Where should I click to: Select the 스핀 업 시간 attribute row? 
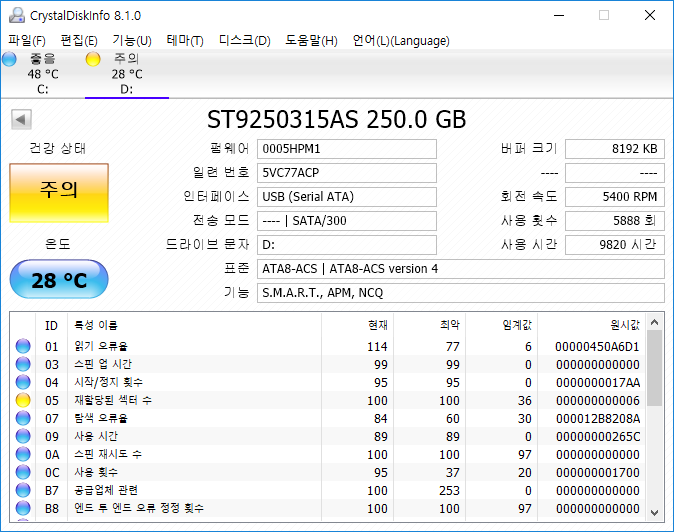click(328, 364)
